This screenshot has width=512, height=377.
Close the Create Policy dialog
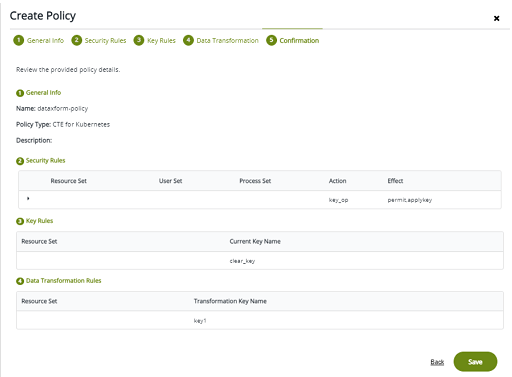[x=496, y=18]
